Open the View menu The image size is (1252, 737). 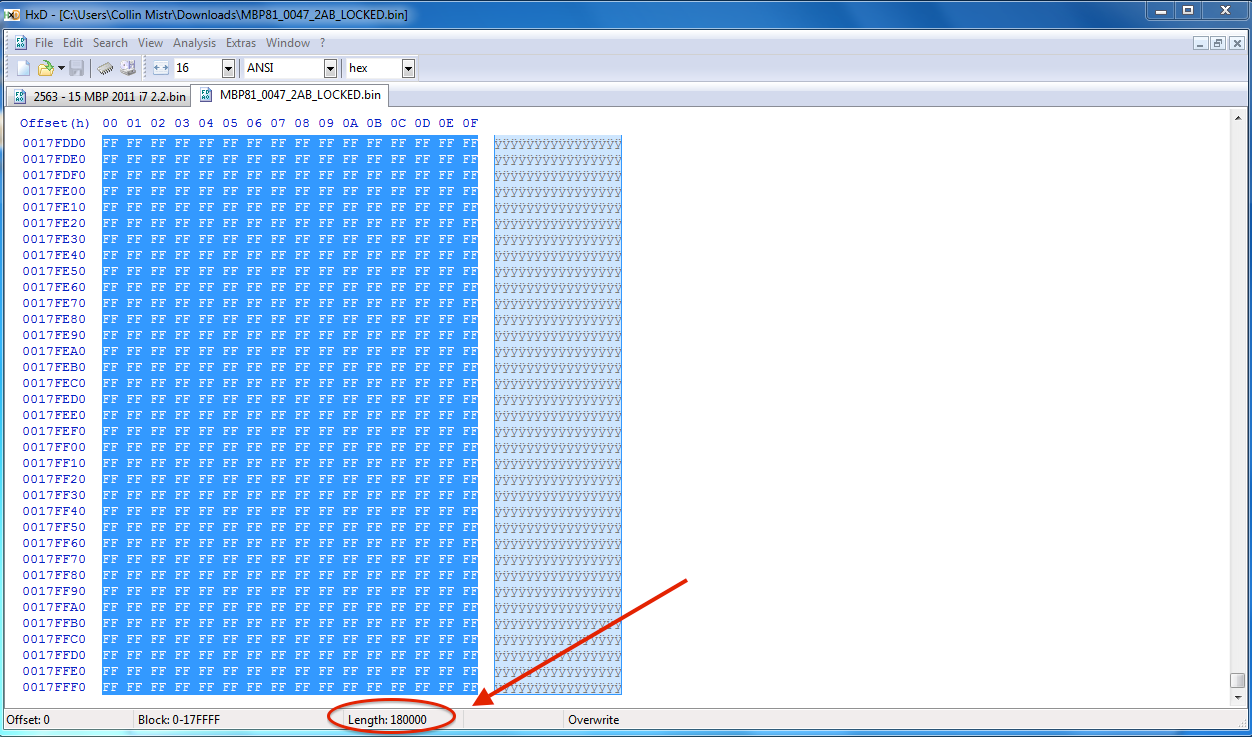click(150, 43)
